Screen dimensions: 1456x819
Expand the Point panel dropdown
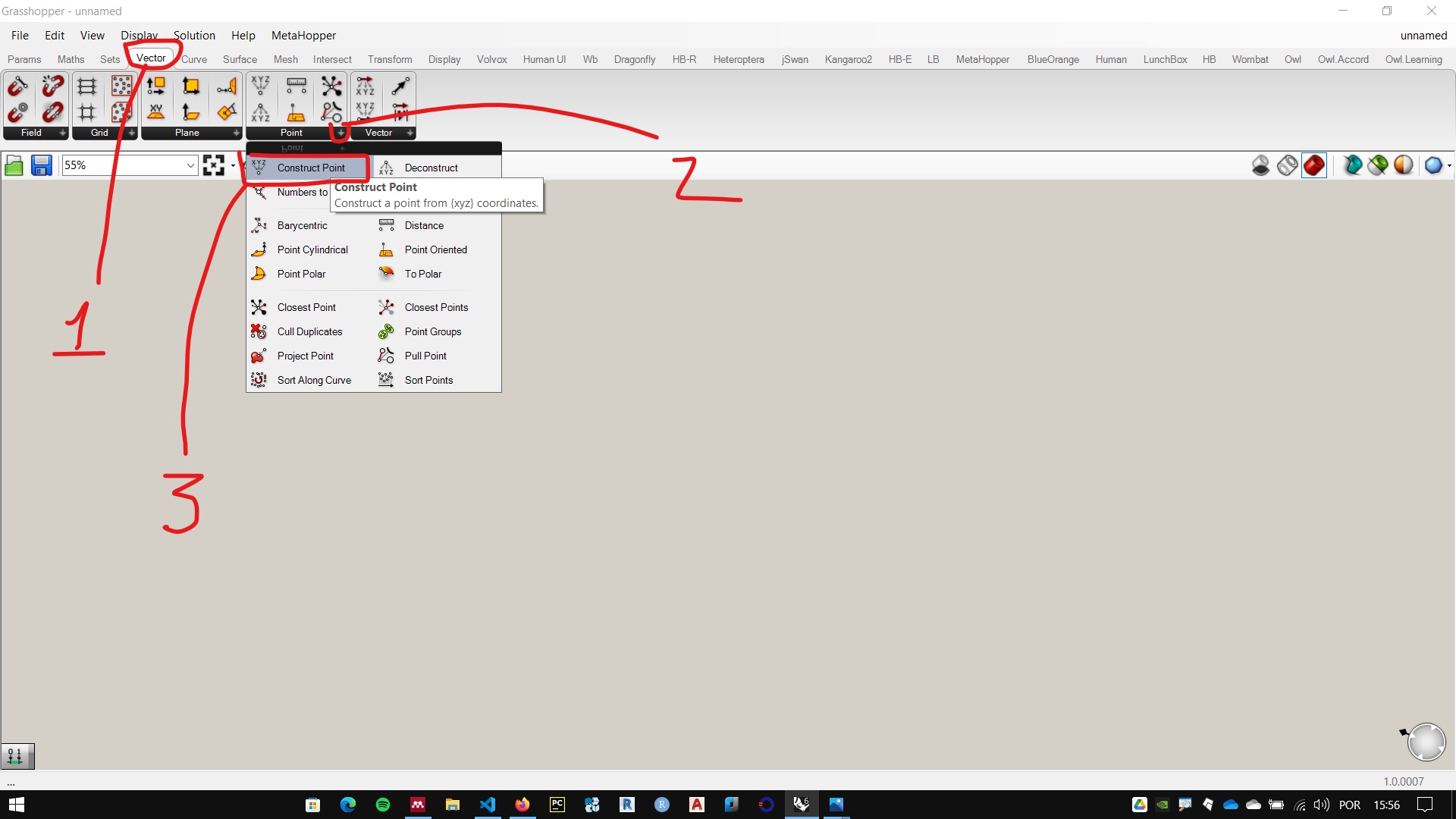click(x=339, y=132)
